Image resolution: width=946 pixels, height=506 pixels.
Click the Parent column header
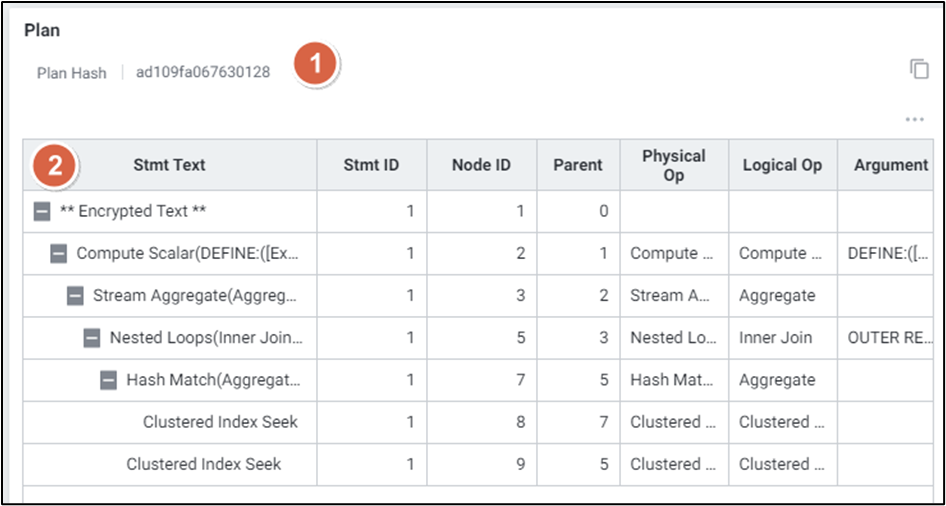pos(577,165)
